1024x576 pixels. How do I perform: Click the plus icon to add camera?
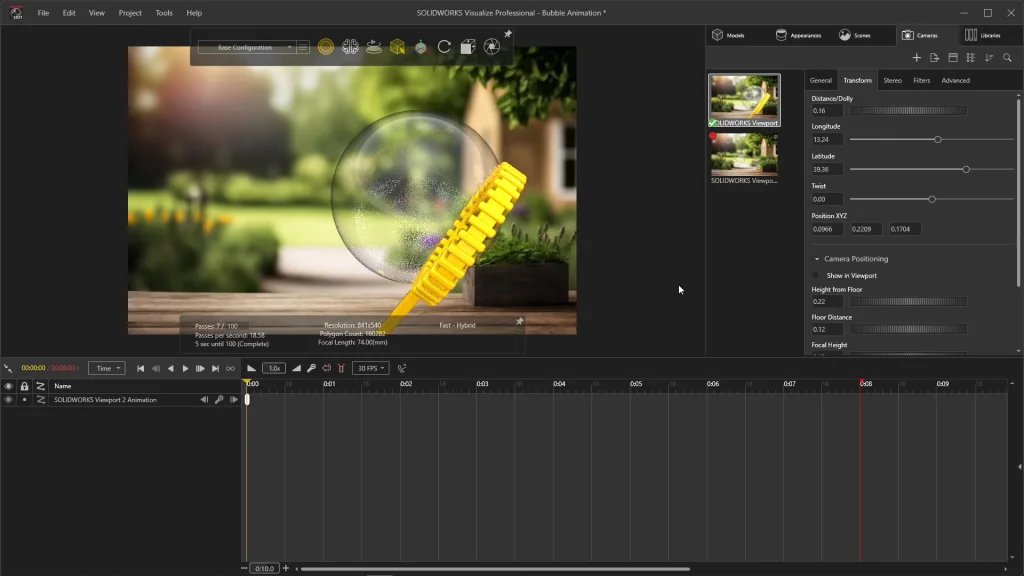pyautogui.click(x=916, y=58)
